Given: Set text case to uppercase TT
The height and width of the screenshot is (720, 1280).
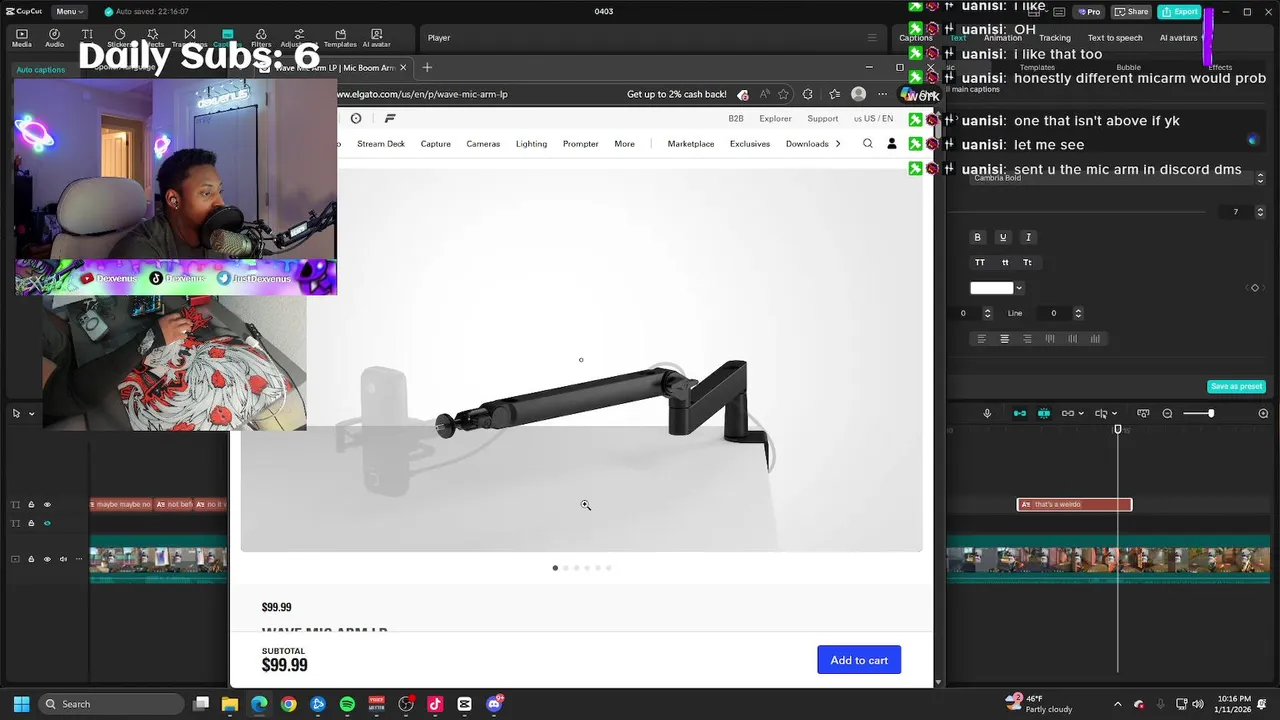Looking at the screenshot, I should click(980, 262).
